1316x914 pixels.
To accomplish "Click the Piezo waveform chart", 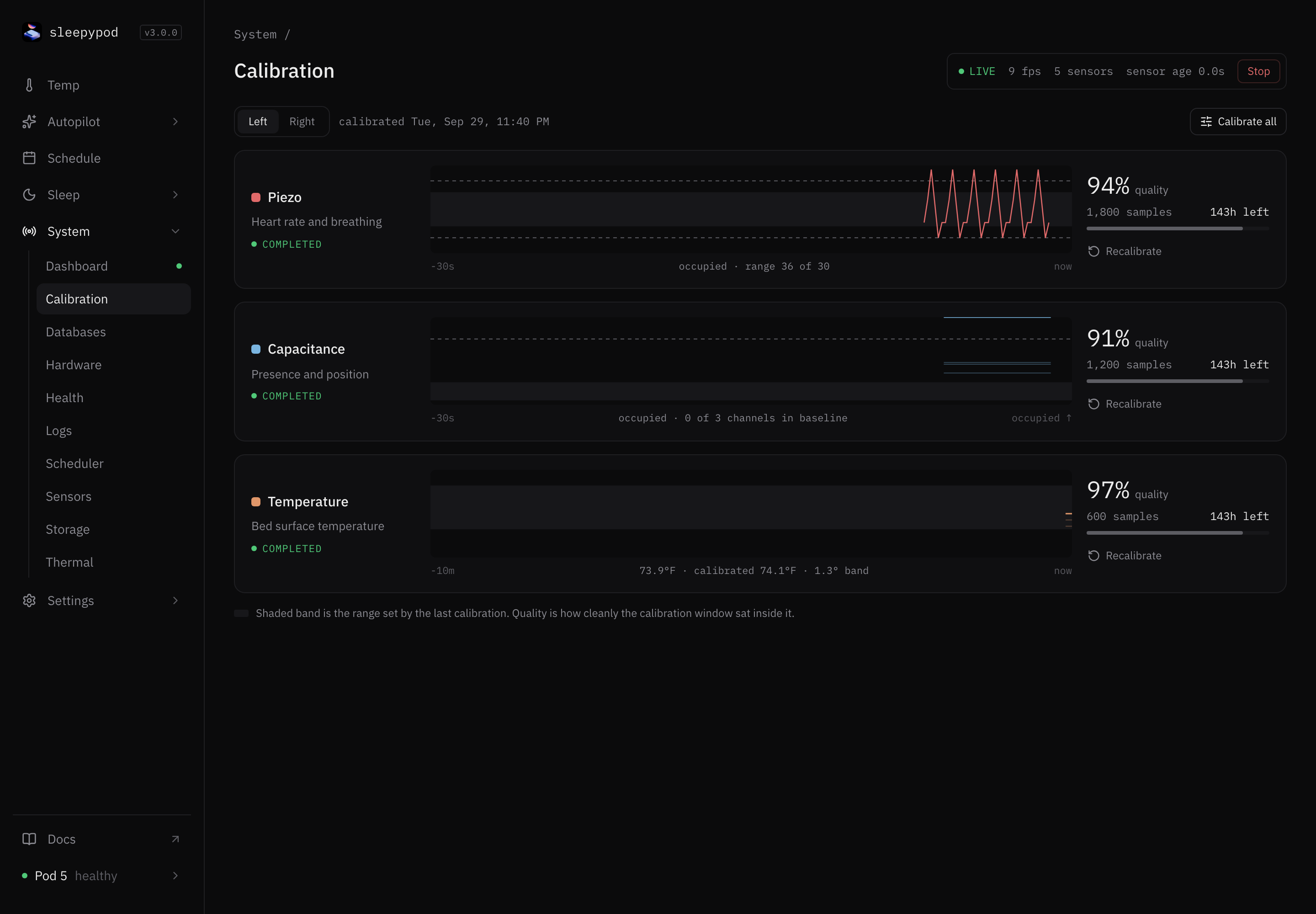I will point(751,209).
